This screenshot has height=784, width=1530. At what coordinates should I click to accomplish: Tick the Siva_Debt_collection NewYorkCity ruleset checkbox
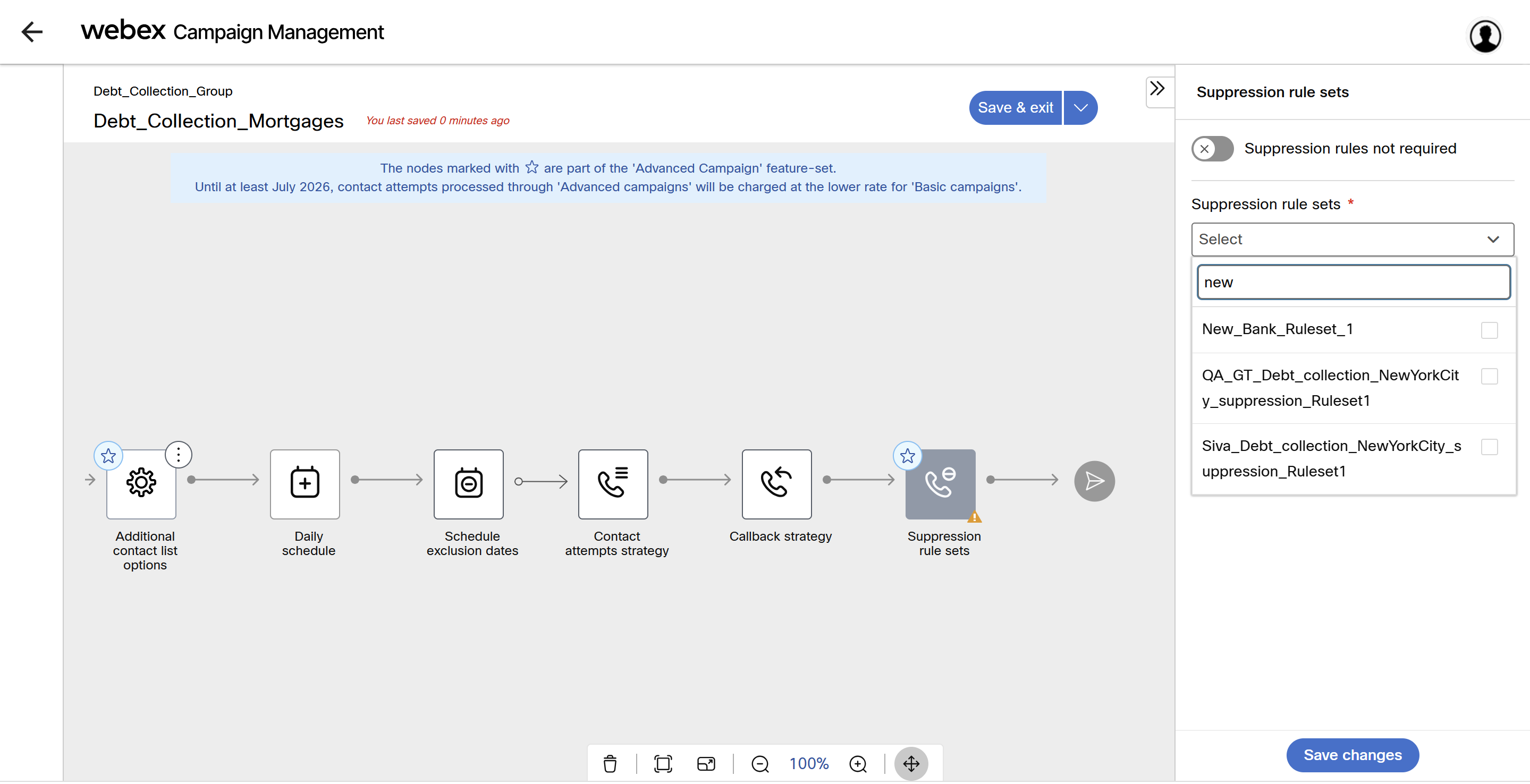pos(1489,447)
